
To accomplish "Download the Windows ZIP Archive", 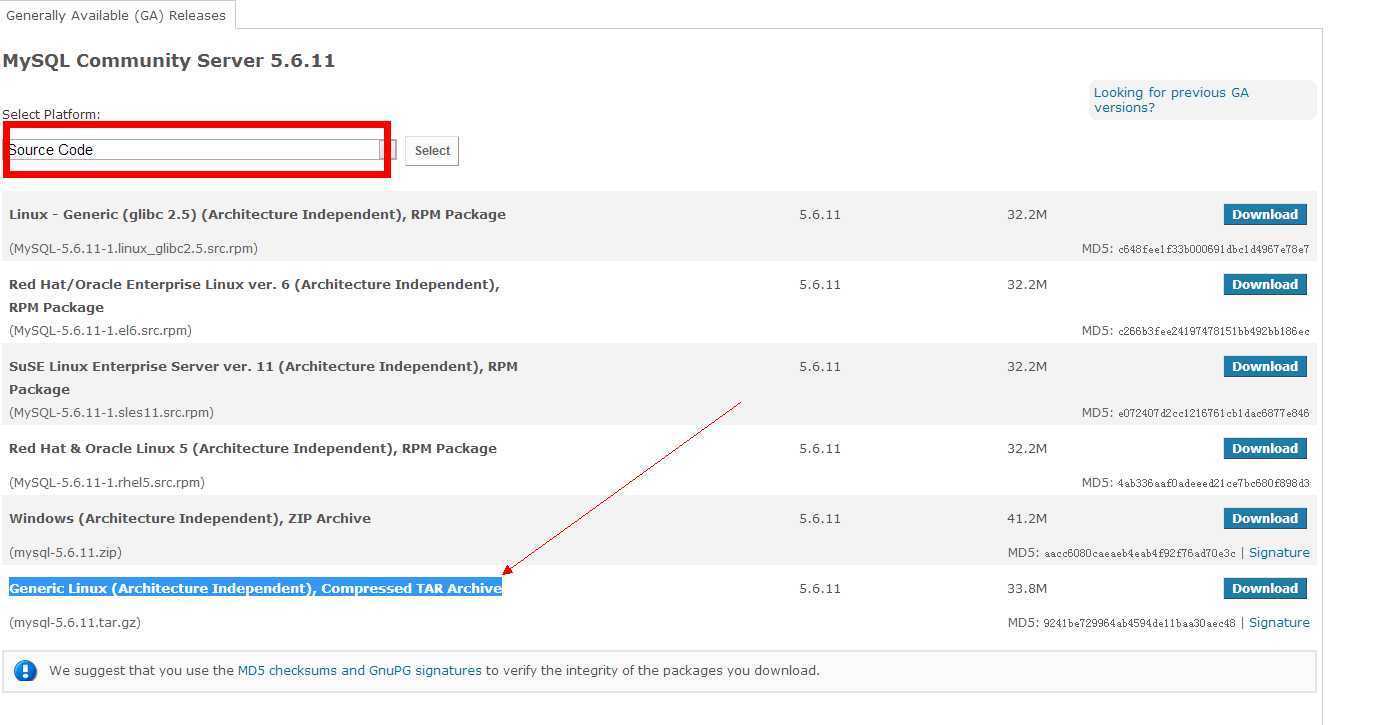I will [x=1264, y=518].
